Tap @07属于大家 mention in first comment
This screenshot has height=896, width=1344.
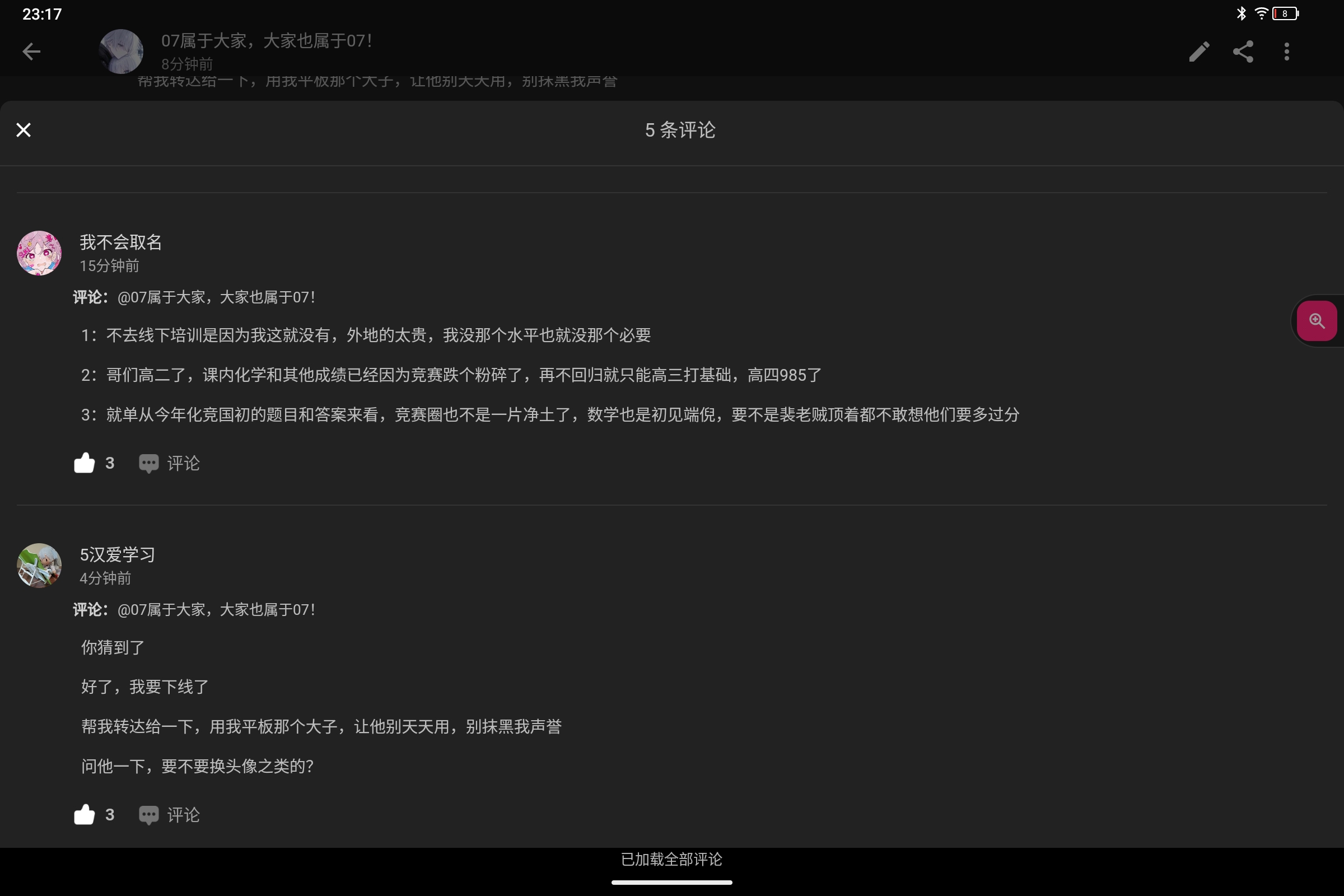(216, 297)
